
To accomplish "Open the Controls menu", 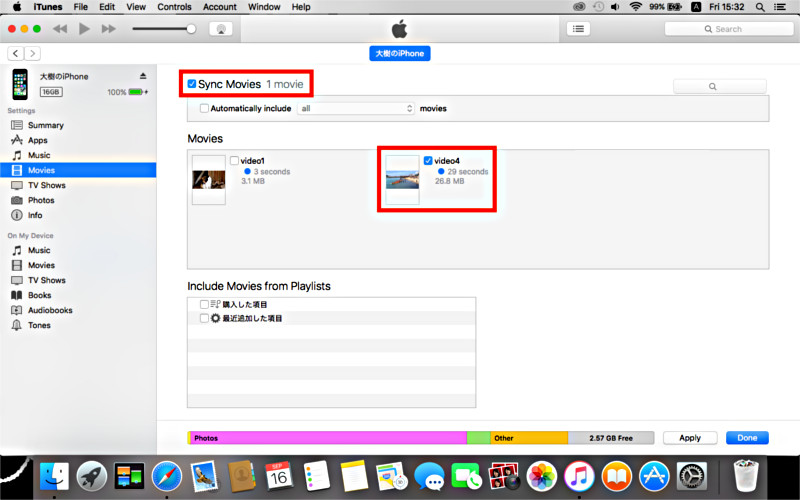I will [x=174, y=7].
